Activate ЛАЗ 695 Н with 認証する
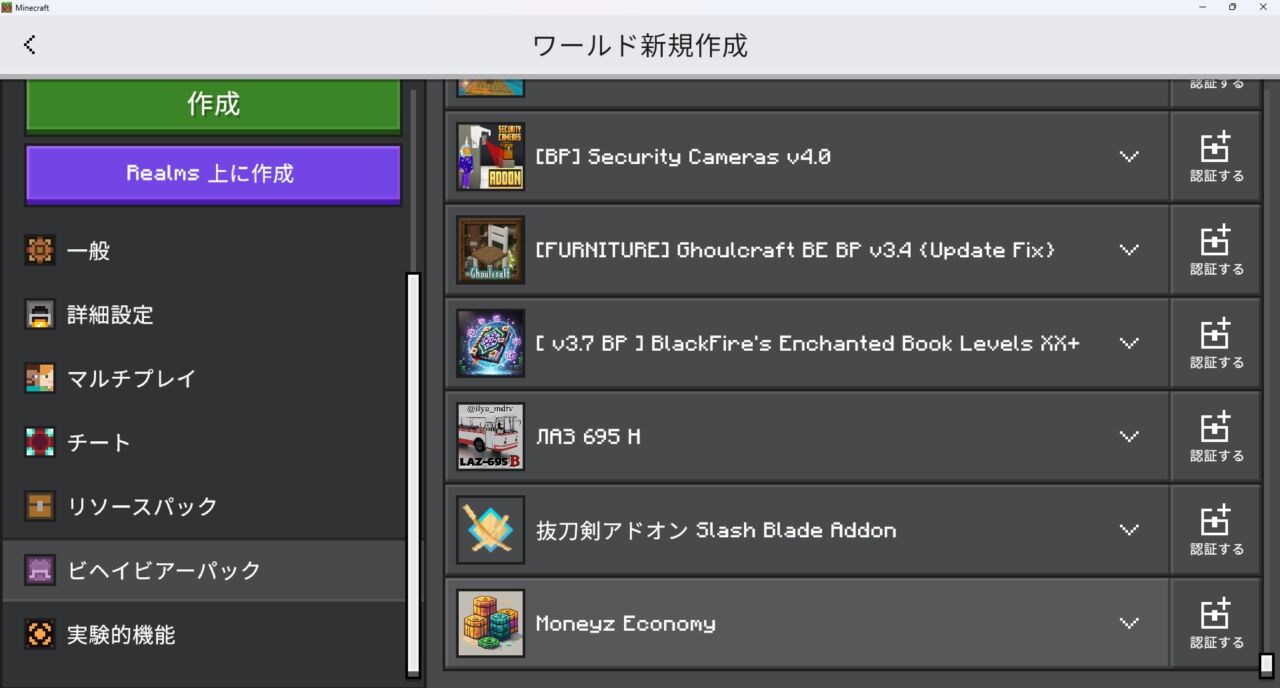The image size is (1280, 688). click(1216, 437)
